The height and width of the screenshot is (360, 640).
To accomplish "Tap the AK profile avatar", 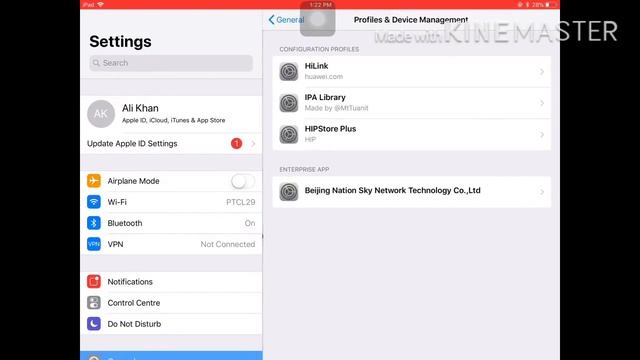I will 101,114.
